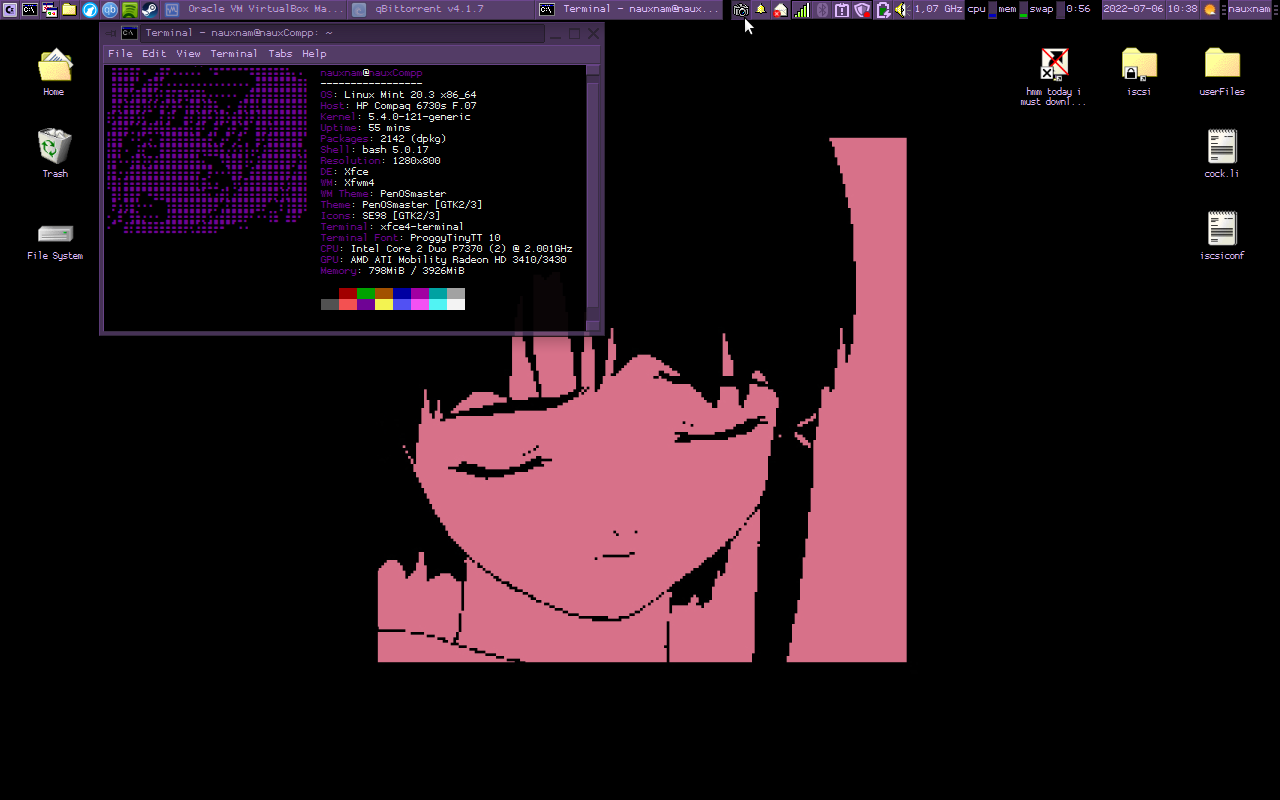Open the terminal Help menu
Screen dimensions: 1280x800
(314, 54)
